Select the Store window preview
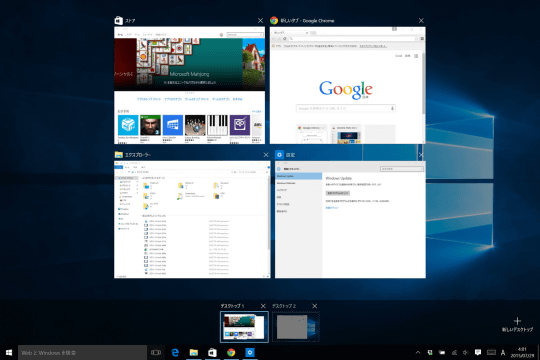Viewport: 540px width, 360px height. [x=189, y=85]
